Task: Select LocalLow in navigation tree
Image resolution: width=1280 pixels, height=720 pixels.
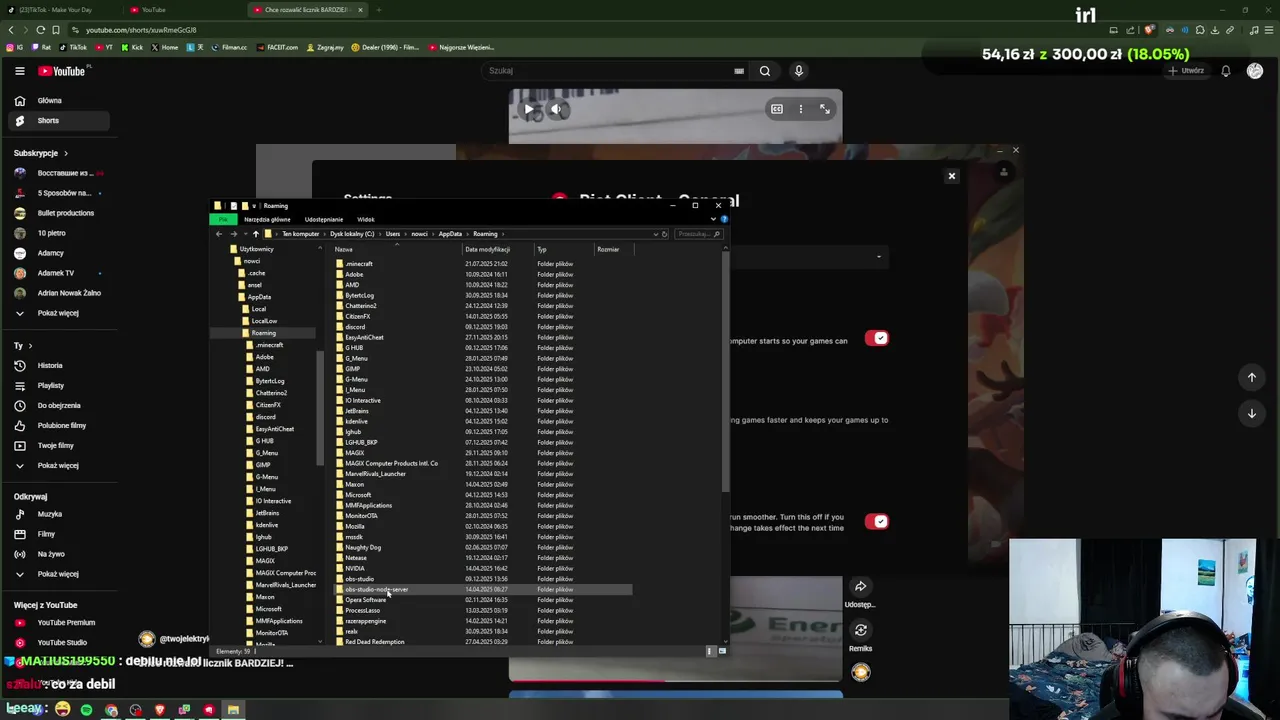Action: (x=264, y=321)
